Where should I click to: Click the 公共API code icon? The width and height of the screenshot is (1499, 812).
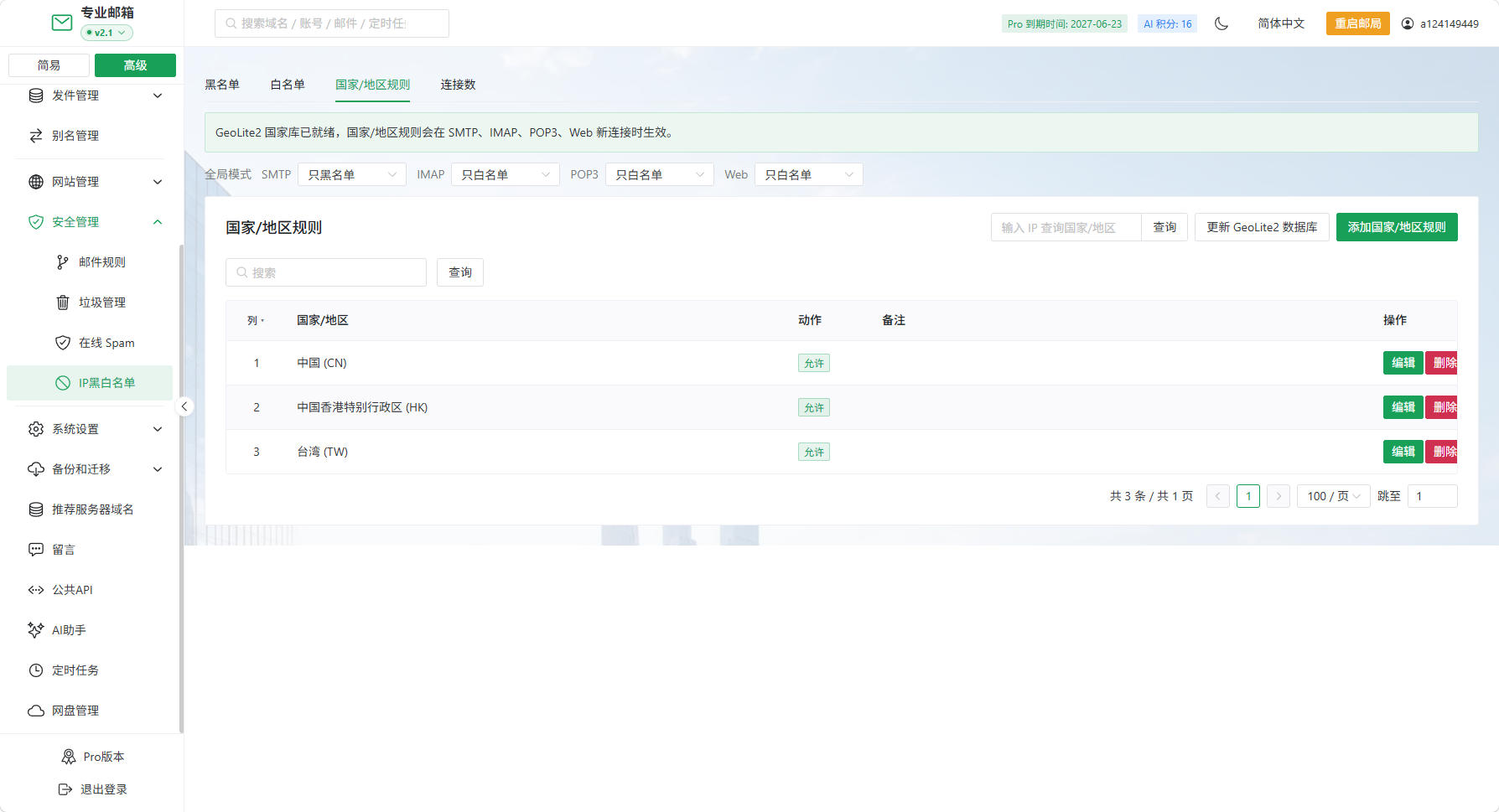coord(36,590)
